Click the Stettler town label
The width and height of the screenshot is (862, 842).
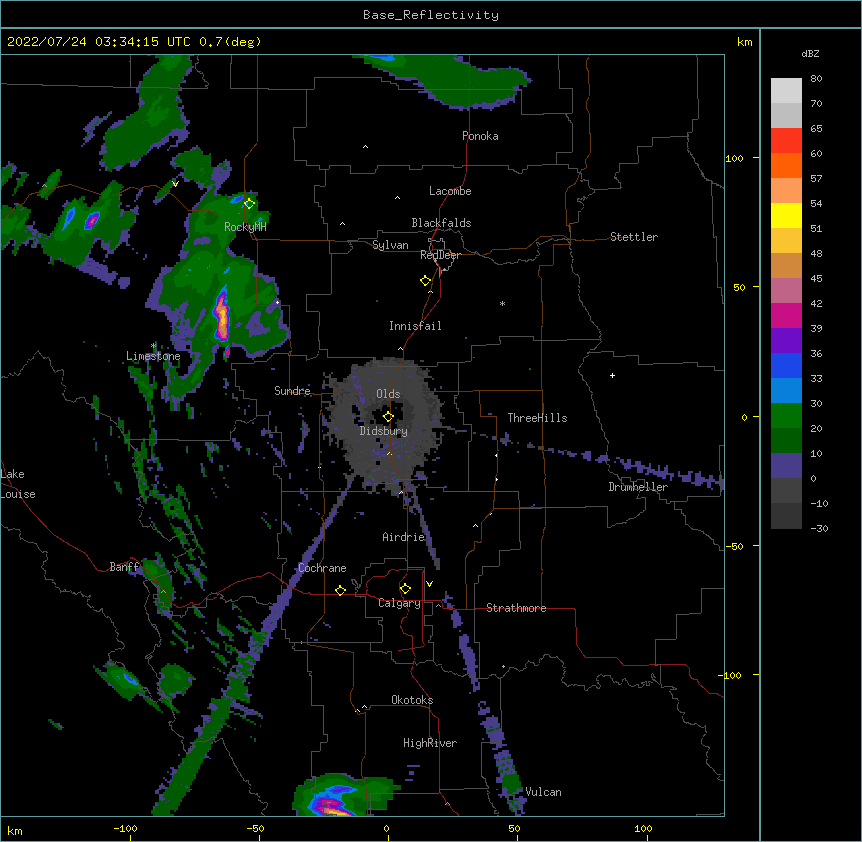point(634,237)
